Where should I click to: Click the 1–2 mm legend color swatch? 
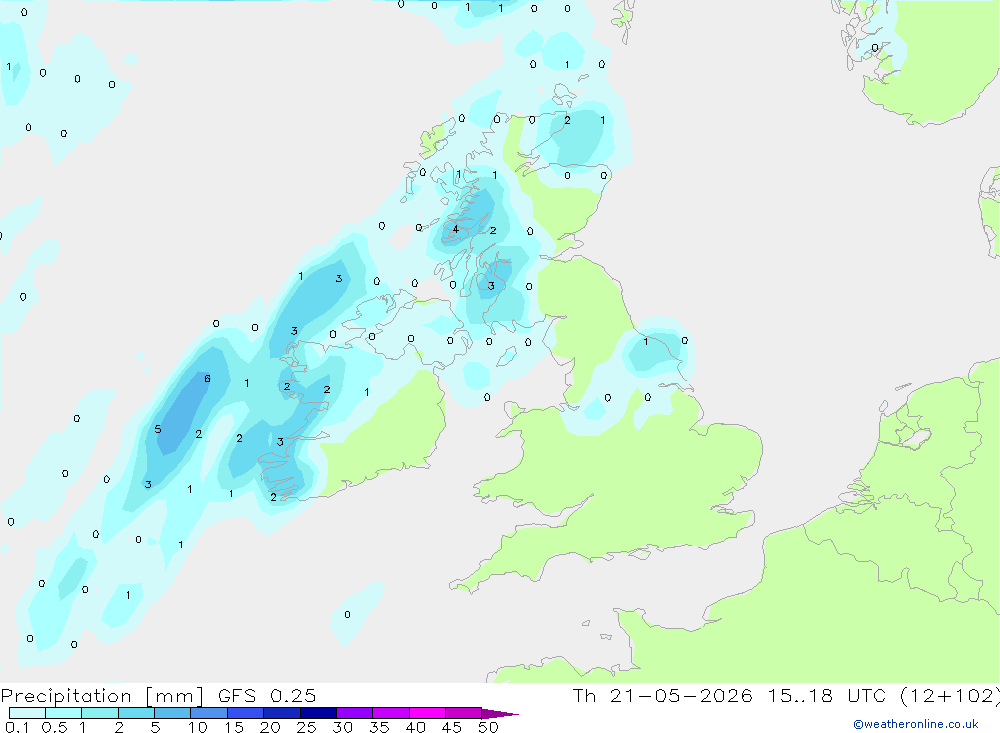click(99, 713)
